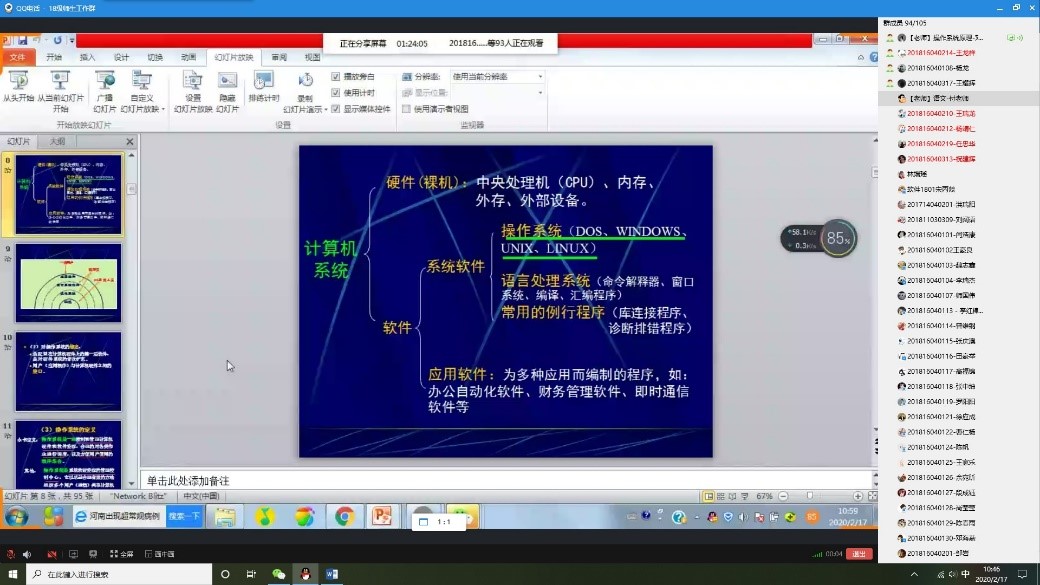Switch to the Design (设计) ribbon tab

121,58
